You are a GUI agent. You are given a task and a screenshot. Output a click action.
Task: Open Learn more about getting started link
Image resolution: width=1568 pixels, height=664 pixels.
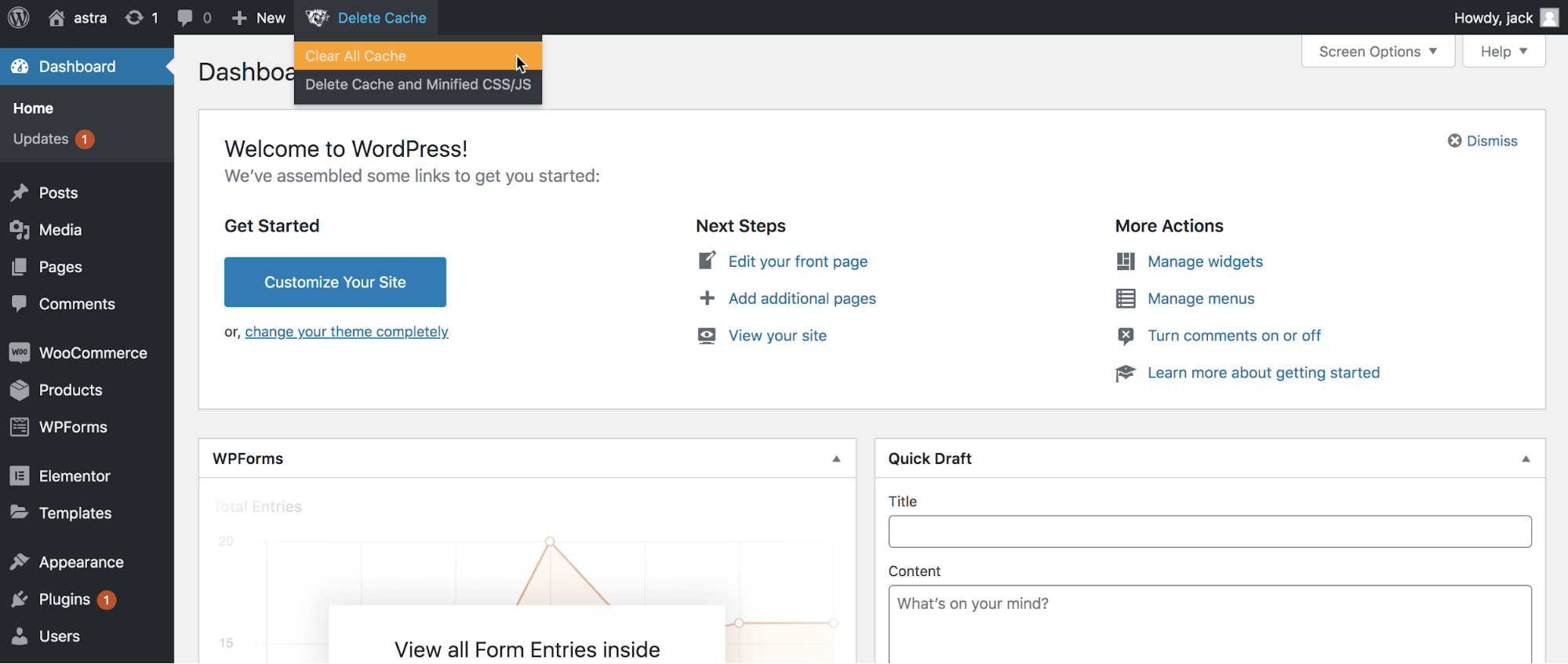(1264, 373)
